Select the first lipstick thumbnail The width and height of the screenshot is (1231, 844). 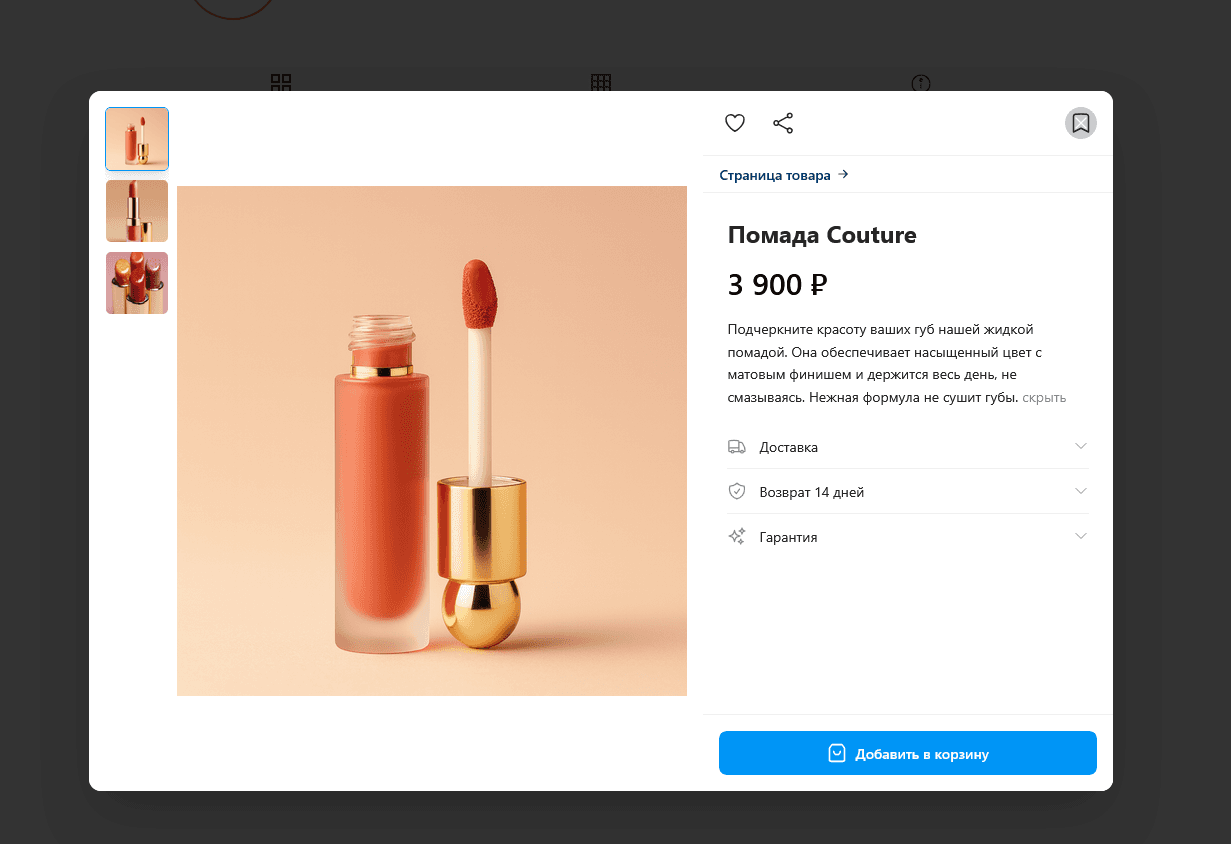point(137,139)
